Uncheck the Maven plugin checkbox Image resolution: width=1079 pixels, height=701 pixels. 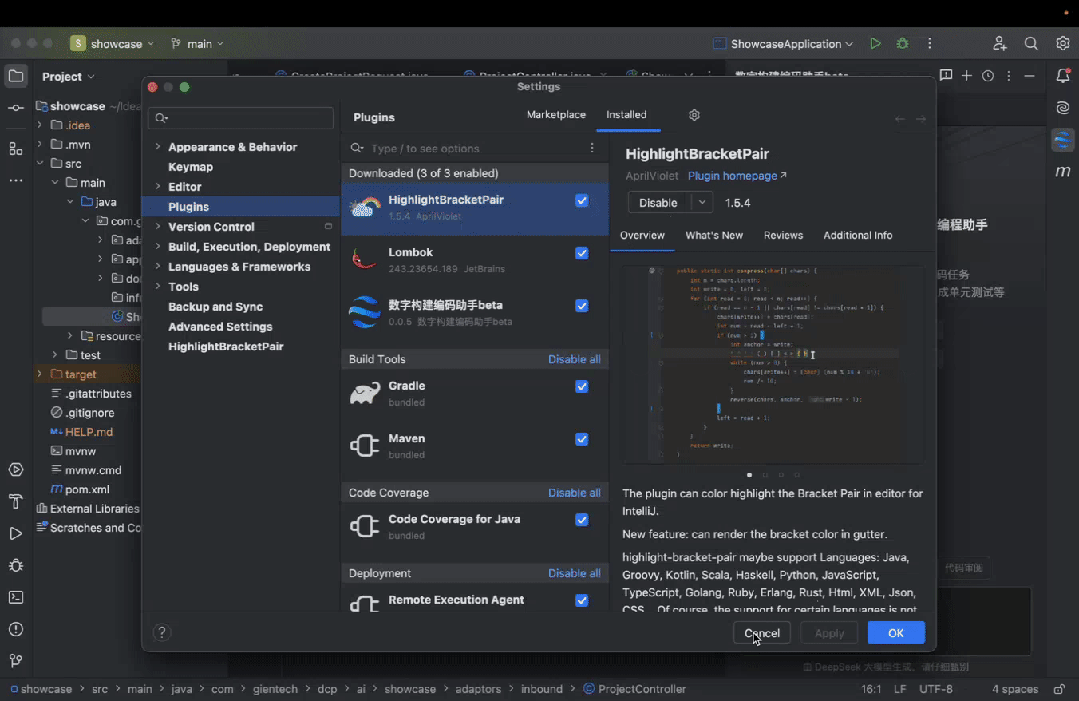click(581, 439)
